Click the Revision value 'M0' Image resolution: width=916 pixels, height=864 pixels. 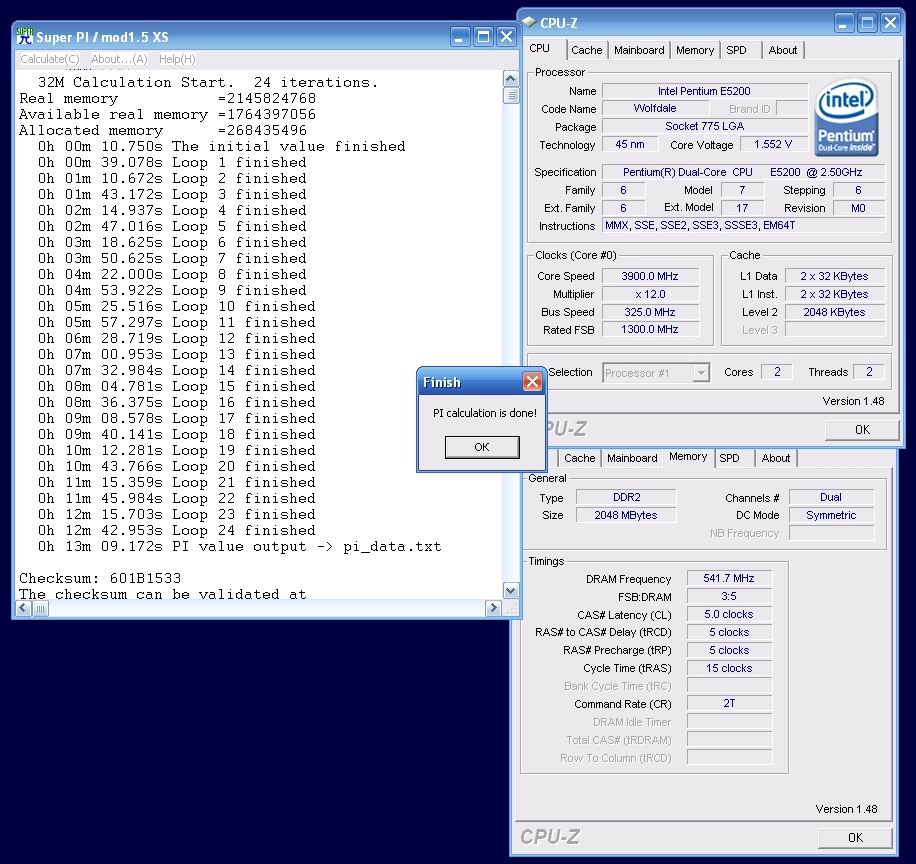[x=858, y=208]
